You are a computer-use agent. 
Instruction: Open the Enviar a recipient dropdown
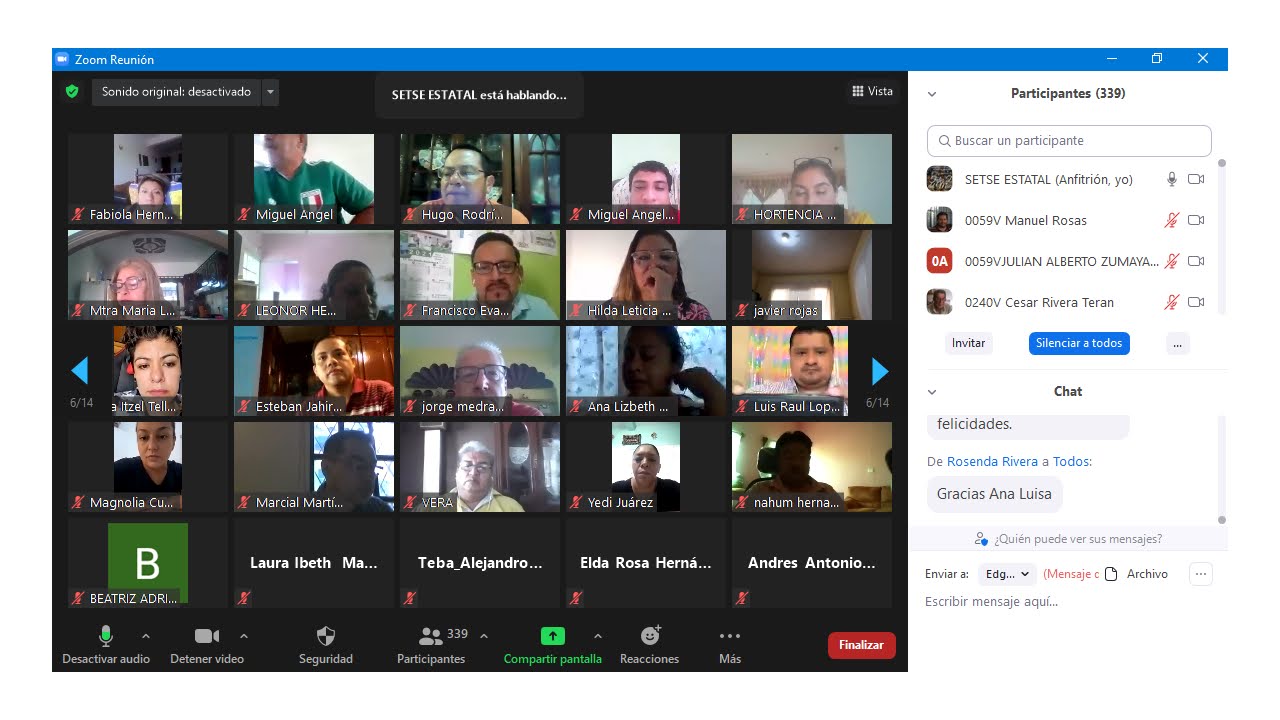point(1008,574)
